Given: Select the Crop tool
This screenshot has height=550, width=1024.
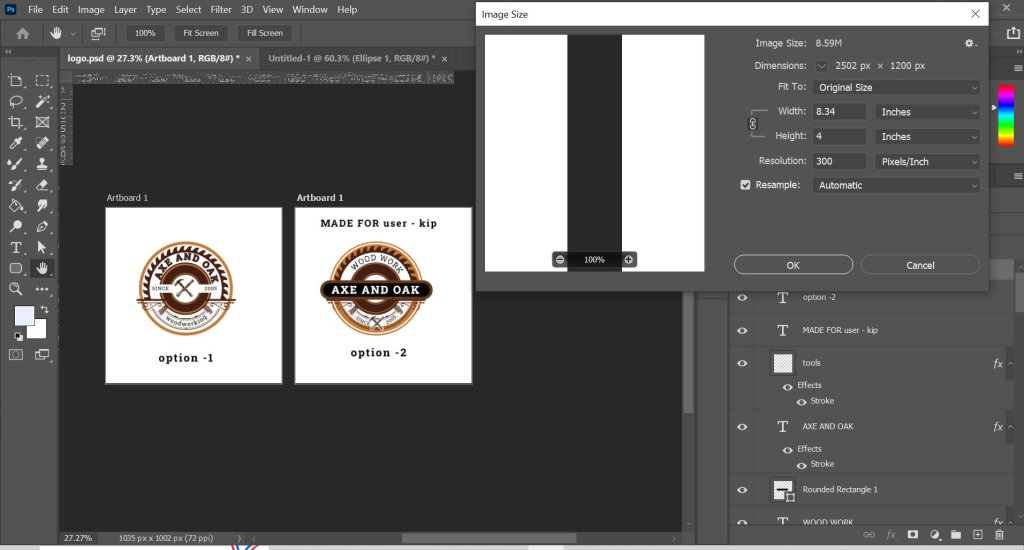Looking at the screenshot, I should (x=16, y=122).
